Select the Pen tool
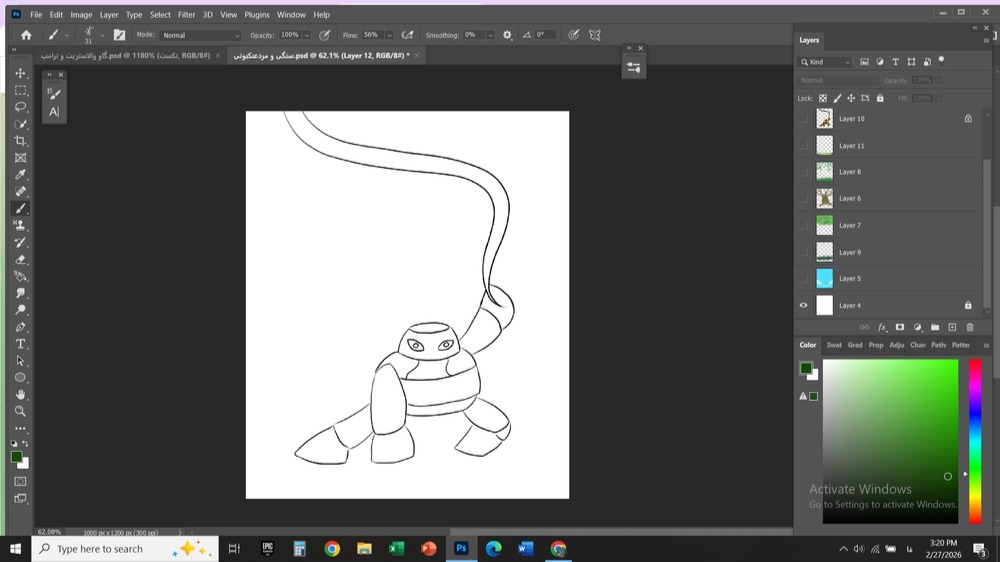This screenshot has height=562, width=1000. tap(20, 327)
